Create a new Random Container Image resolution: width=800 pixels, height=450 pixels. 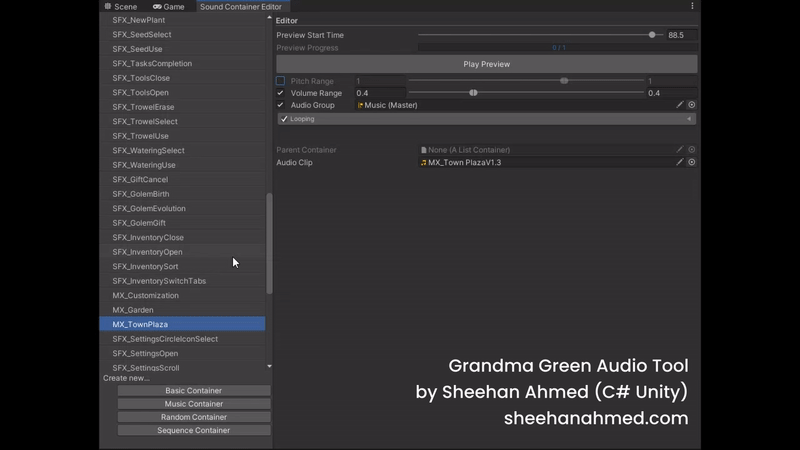point(194,417)
